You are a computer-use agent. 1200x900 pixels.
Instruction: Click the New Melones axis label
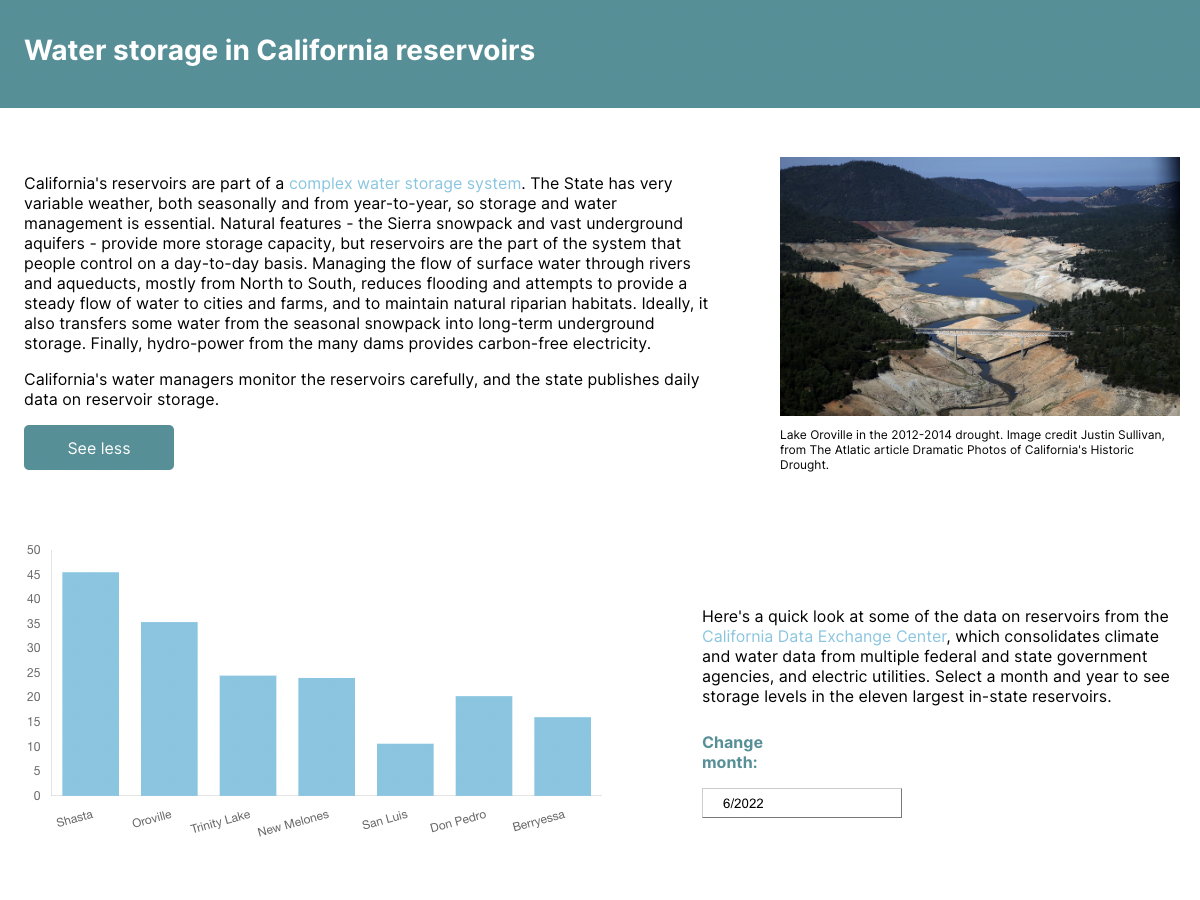(293, 824)
